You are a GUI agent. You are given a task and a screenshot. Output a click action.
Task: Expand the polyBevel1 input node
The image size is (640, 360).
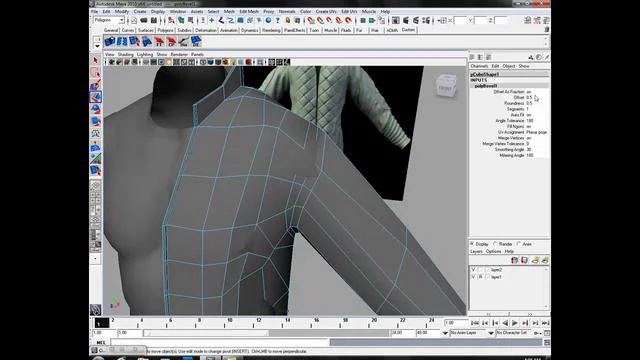click(x=486, y=86)
